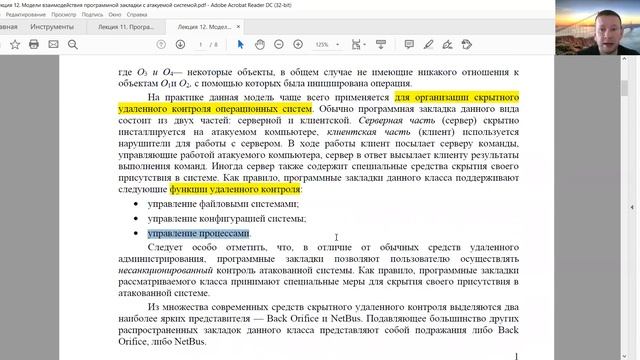This screenshot has height=360, width=640.
Task: Switch to the Лекция 11 tab
Action: tap(126, 27)
